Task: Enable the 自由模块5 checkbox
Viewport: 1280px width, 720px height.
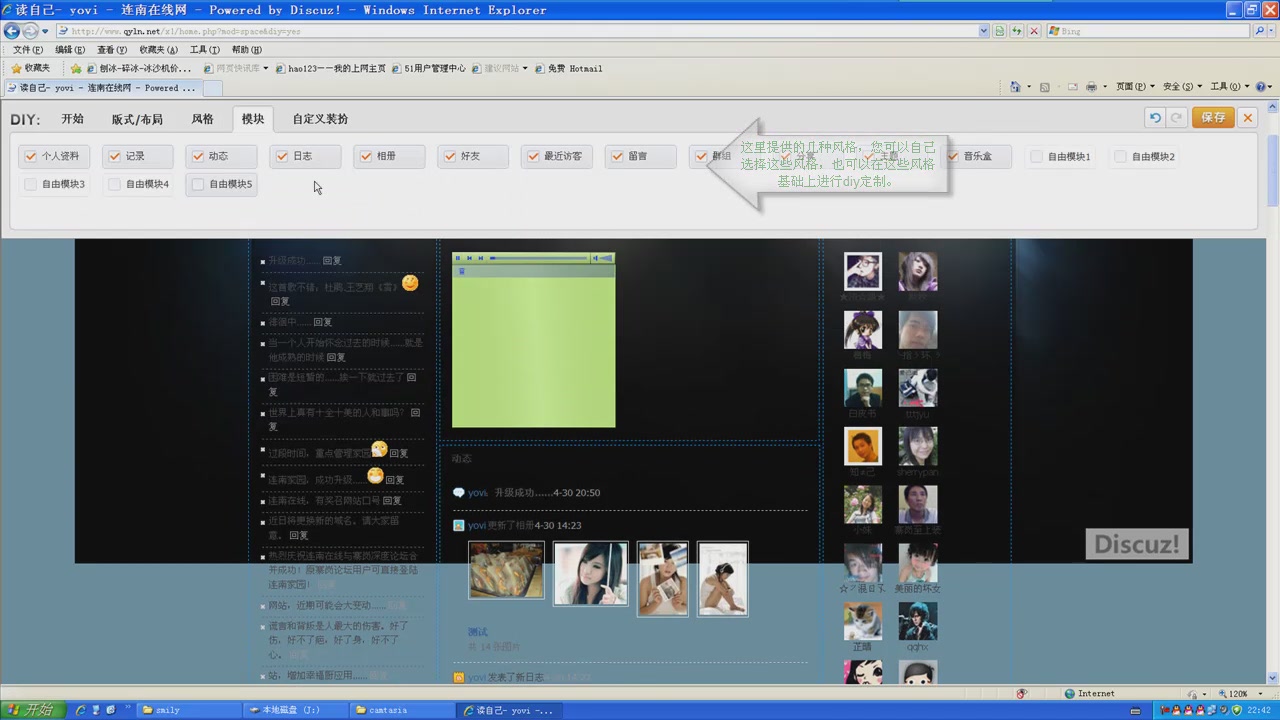Action: (x=198, y=184)
